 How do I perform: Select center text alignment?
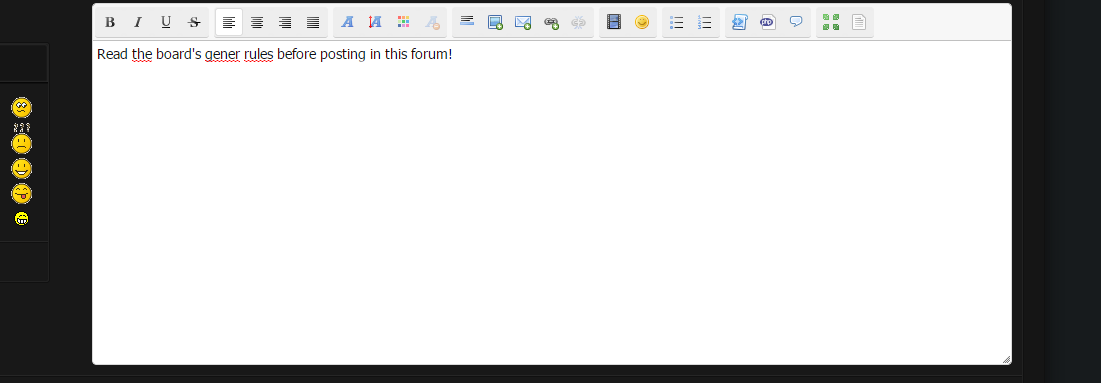257,22
